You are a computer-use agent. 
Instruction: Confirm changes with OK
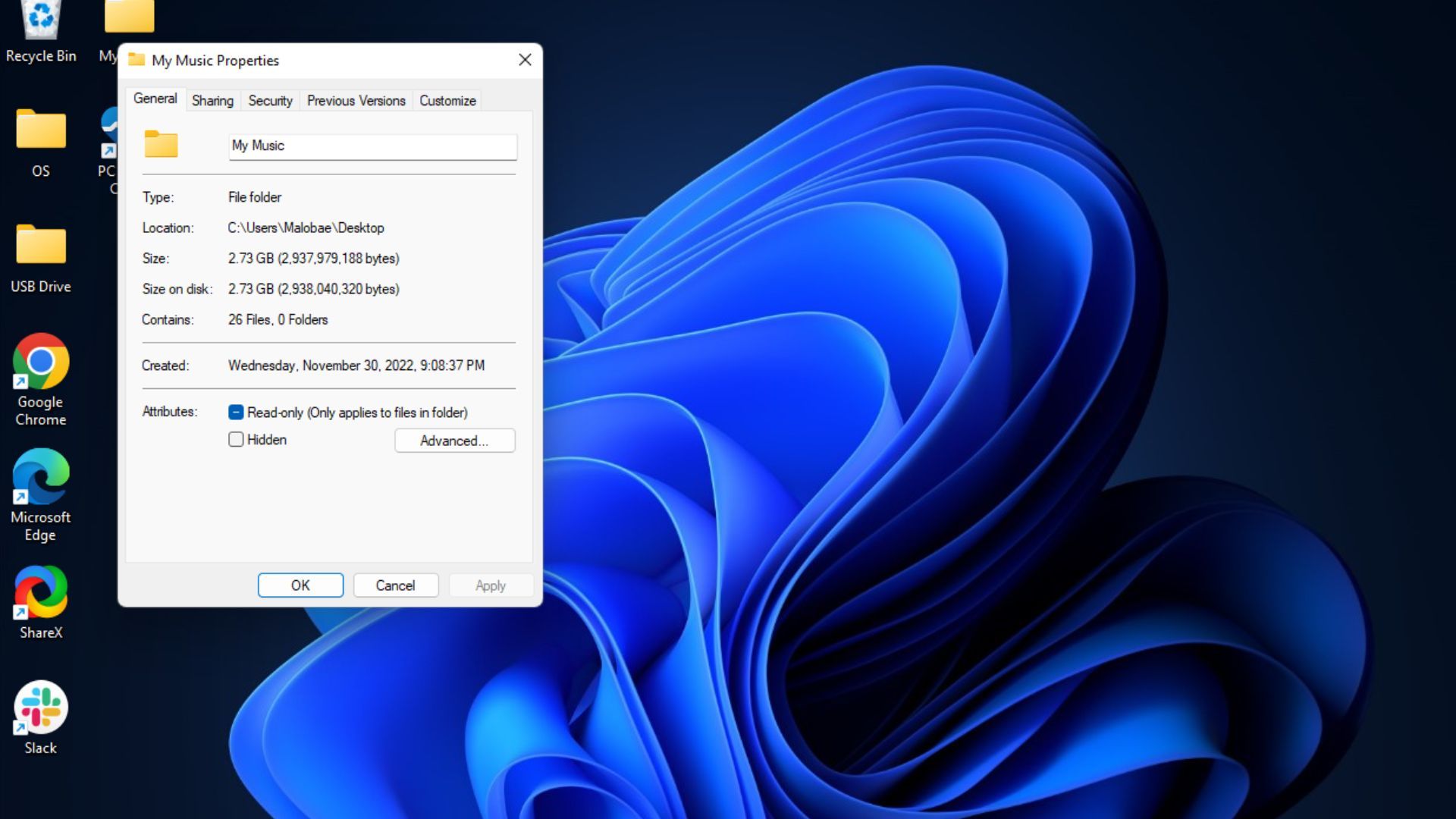(300, 585)
